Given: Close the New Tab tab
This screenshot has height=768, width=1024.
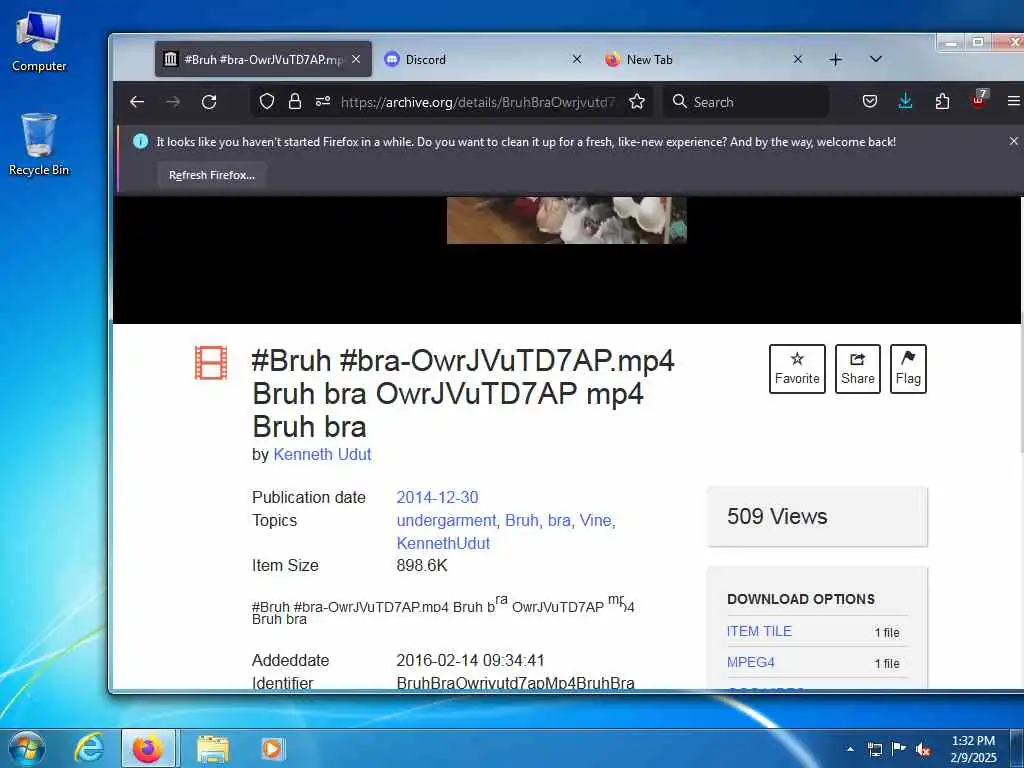Looking at the screenshot, I should point(797,59).
